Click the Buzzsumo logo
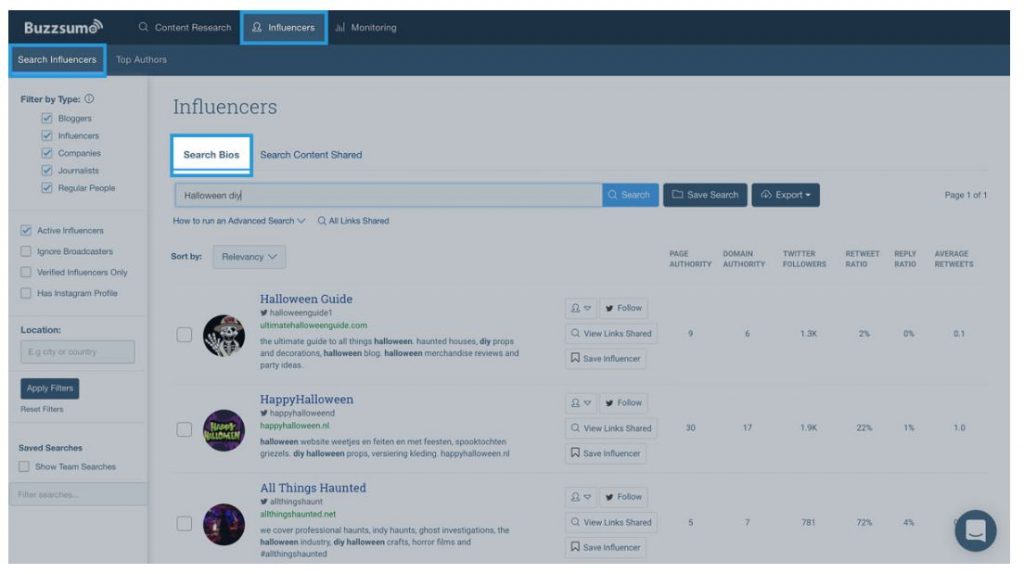 click(63, 27)
